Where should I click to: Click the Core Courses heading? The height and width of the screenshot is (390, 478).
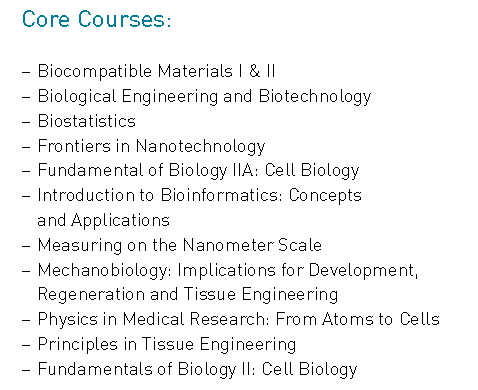[x=97, y=19]
